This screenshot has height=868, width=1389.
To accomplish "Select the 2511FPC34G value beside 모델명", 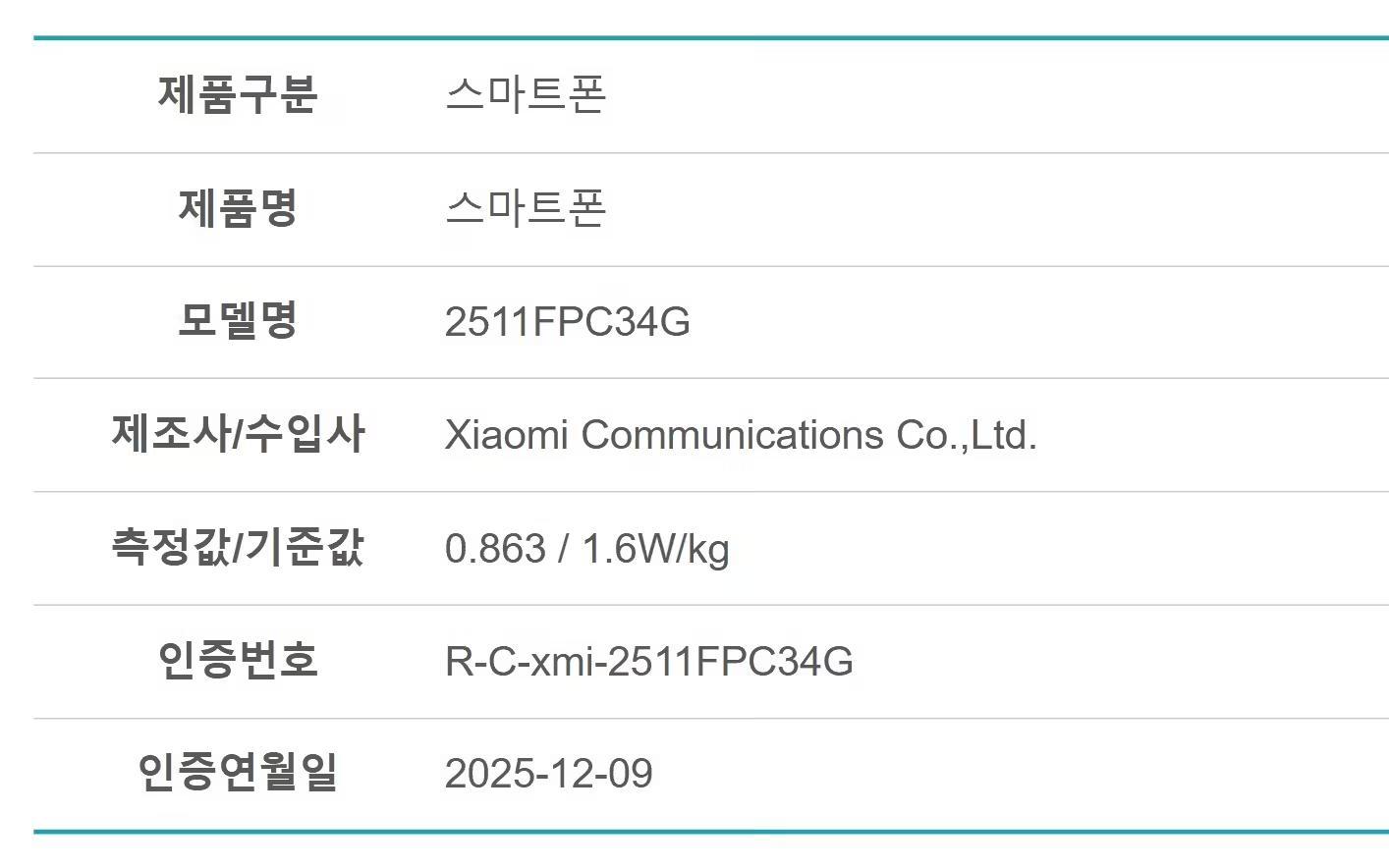I will [567, 322].
